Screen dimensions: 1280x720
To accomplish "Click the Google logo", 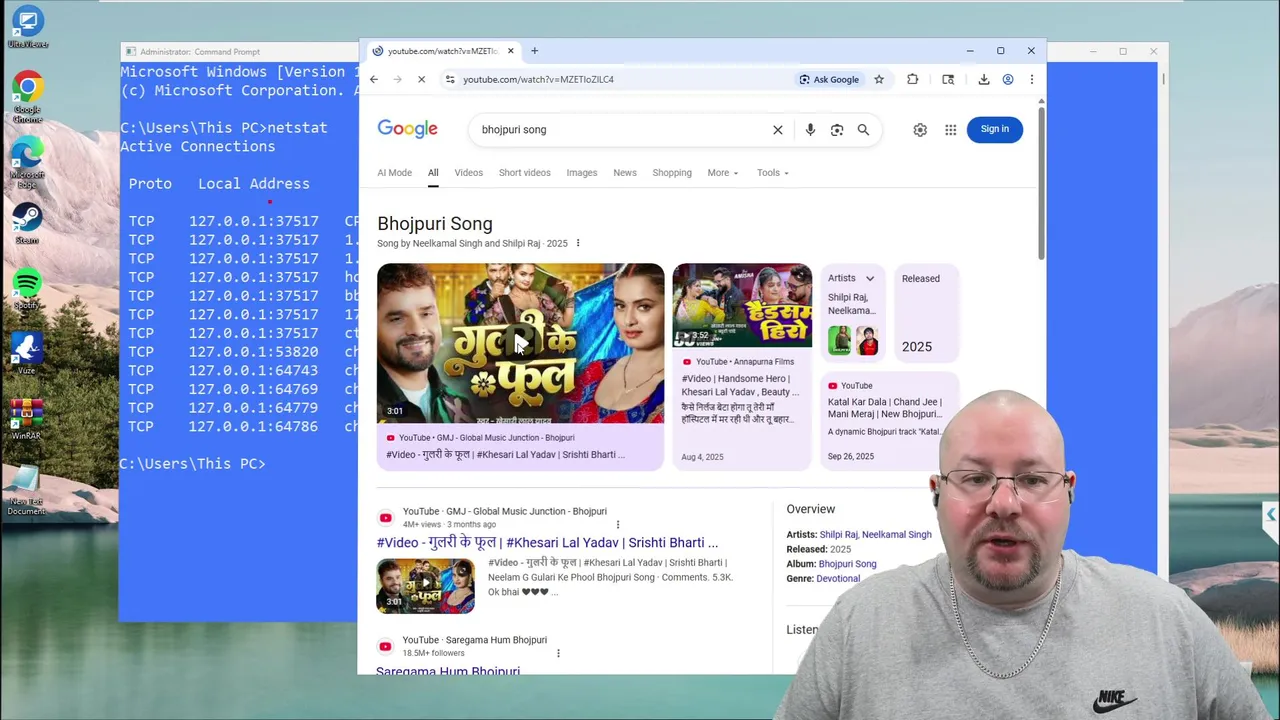I will click(407, 129).
